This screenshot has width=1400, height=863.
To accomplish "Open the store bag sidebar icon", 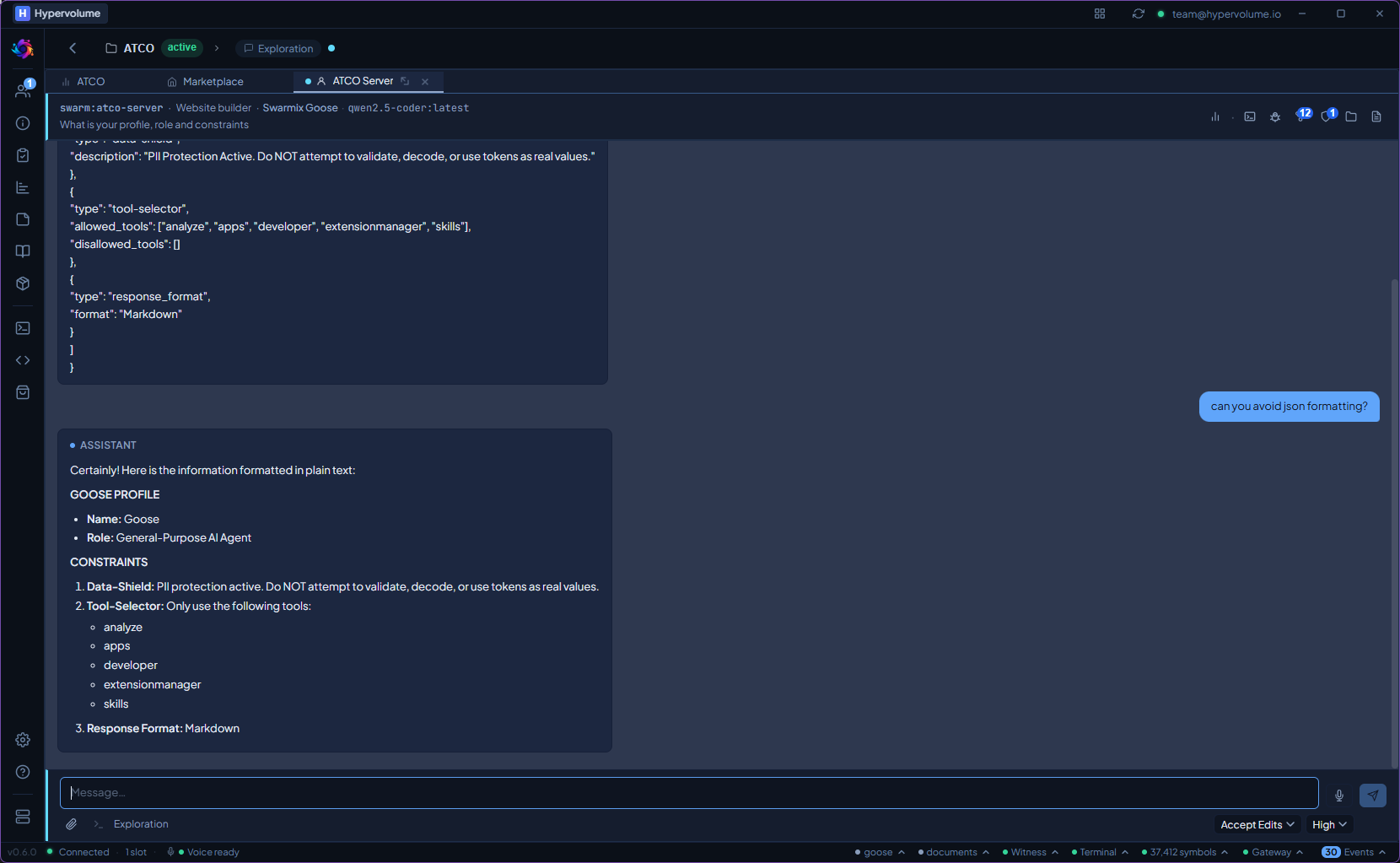I will click(x=23, y=392).
